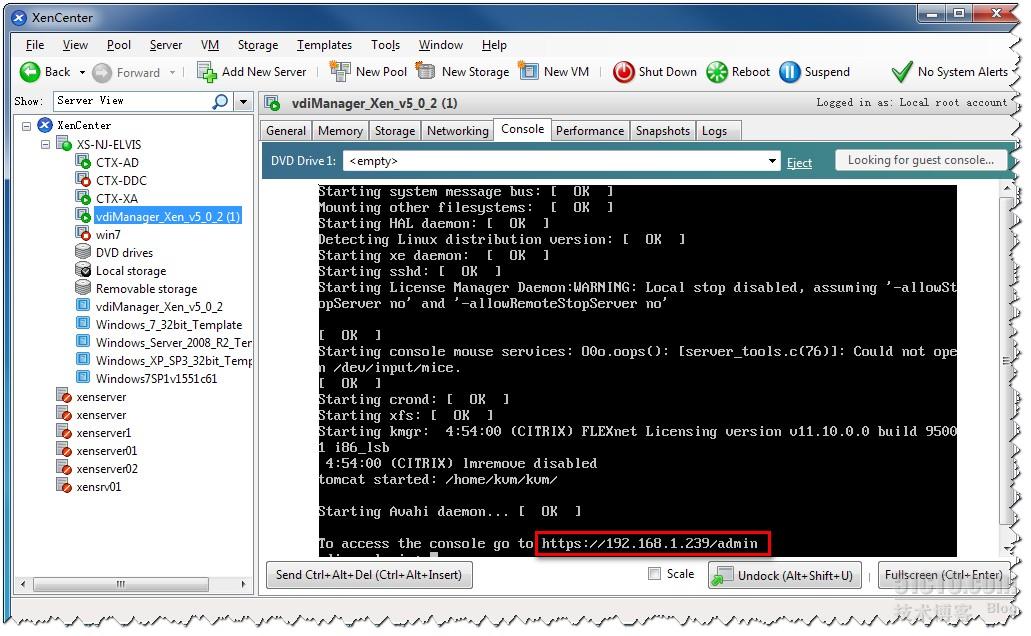Click Send Ctrl+Alt+Del button
Viewport: 1031px width, 636px height.
tap(369, 575)
